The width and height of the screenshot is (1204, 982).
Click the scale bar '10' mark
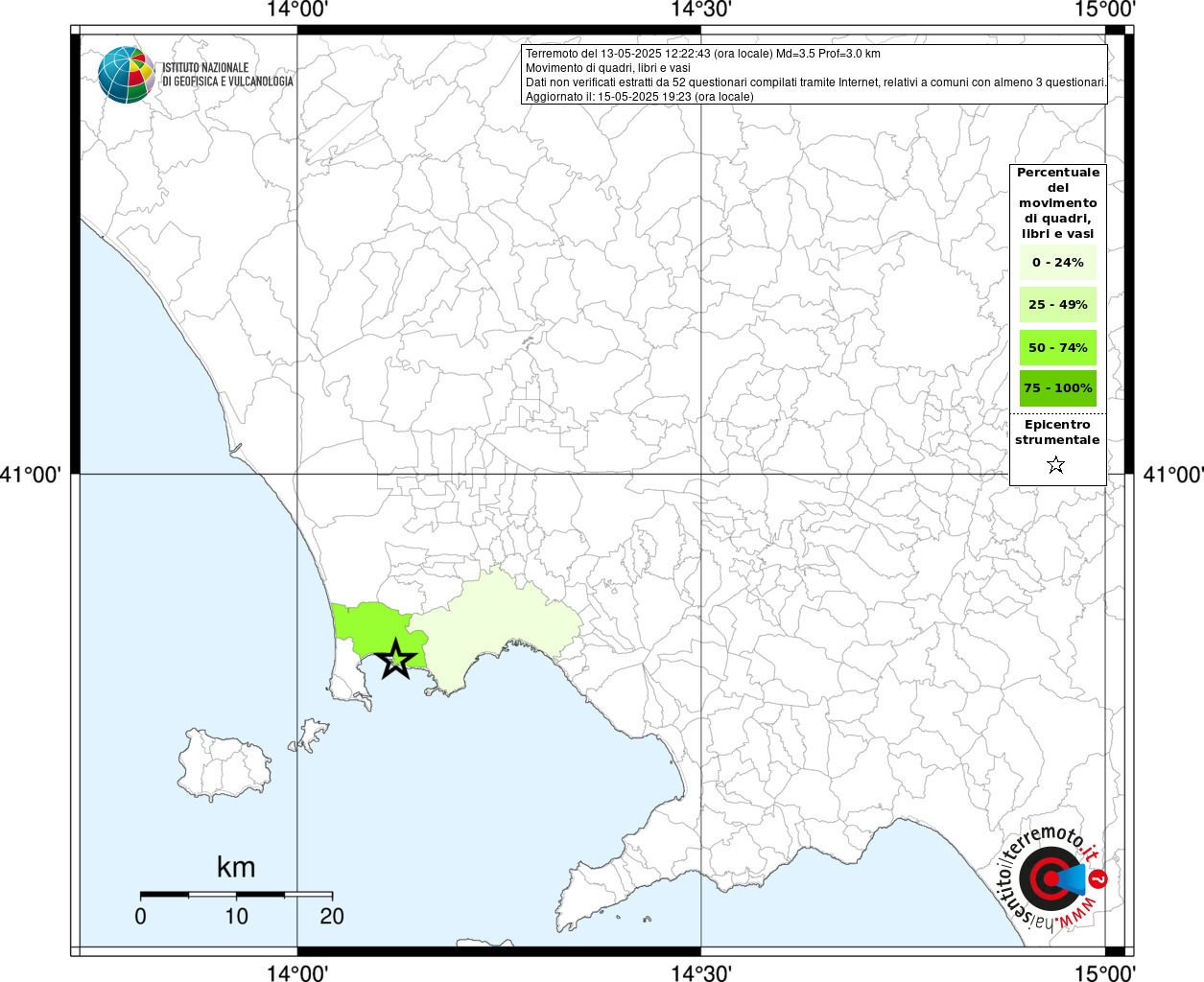point(236,916)
